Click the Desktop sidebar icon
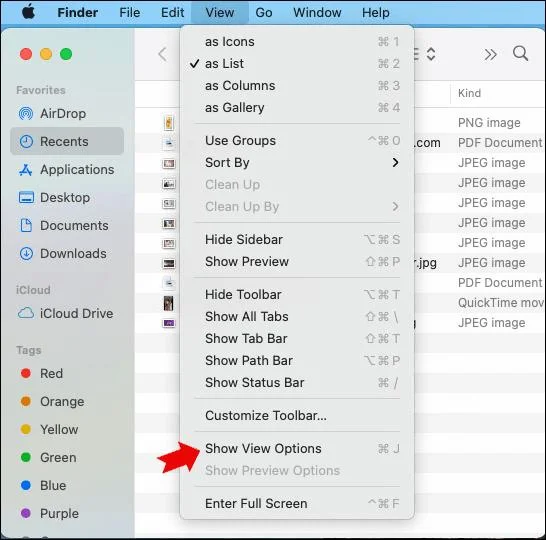This screenshot has width=546, height=540. tap(26, 197)
